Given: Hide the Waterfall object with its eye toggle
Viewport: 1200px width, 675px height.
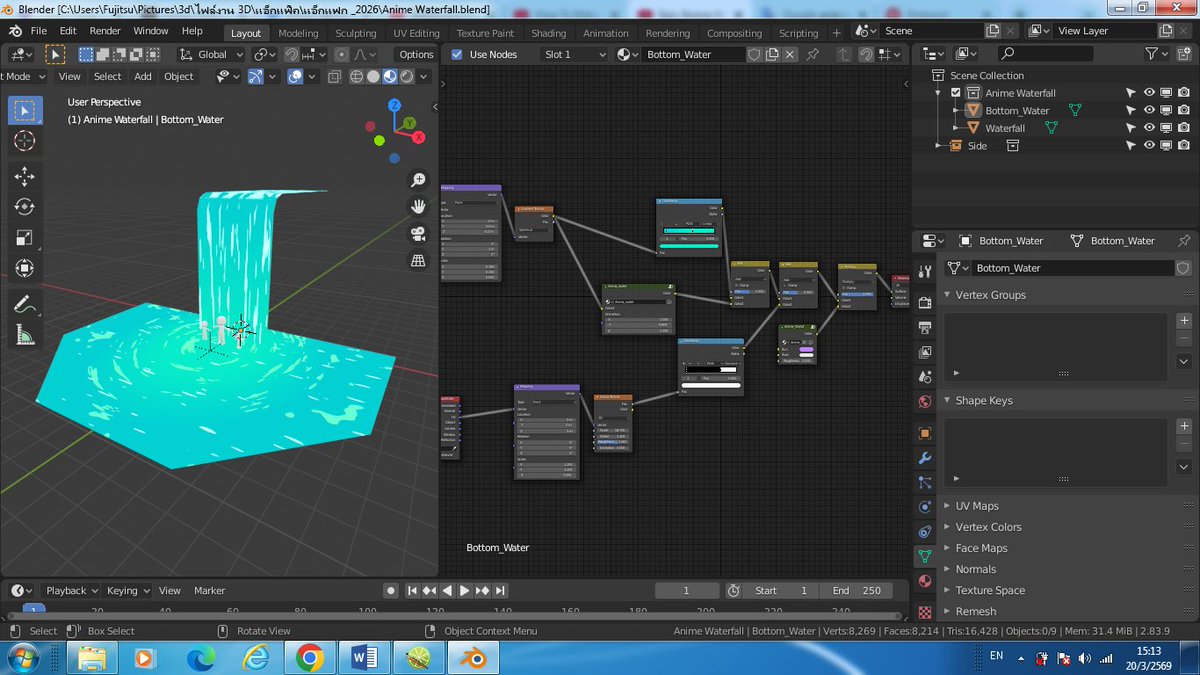Looking at the screenshot, I should pyautogui.click(x=1150, y=127).
